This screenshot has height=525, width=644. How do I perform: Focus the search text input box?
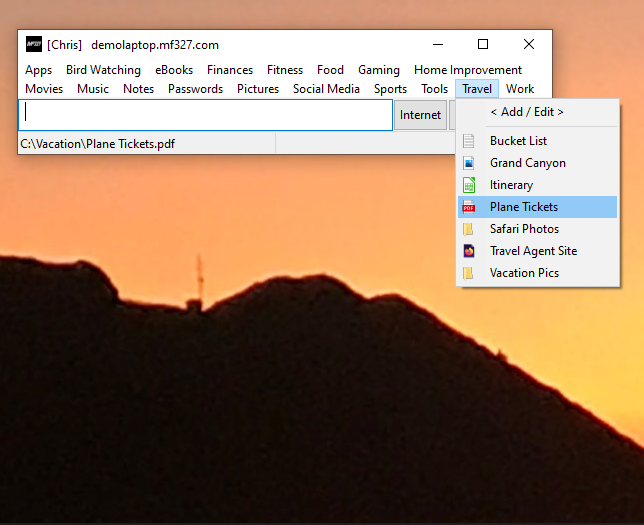(x=206, y=115)
